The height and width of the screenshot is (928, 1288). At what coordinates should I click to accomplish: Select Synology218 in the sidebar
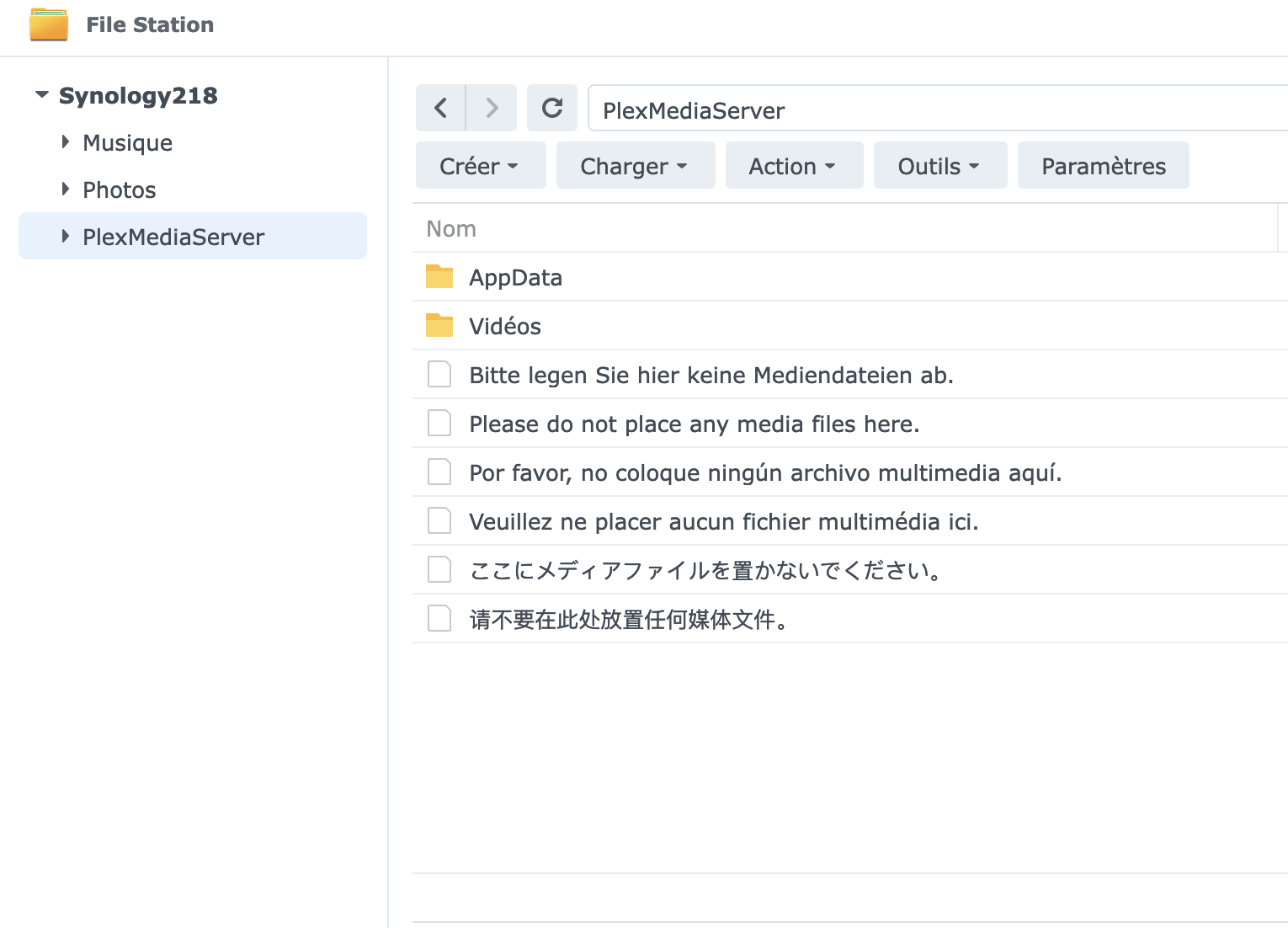tap(138, 96)
